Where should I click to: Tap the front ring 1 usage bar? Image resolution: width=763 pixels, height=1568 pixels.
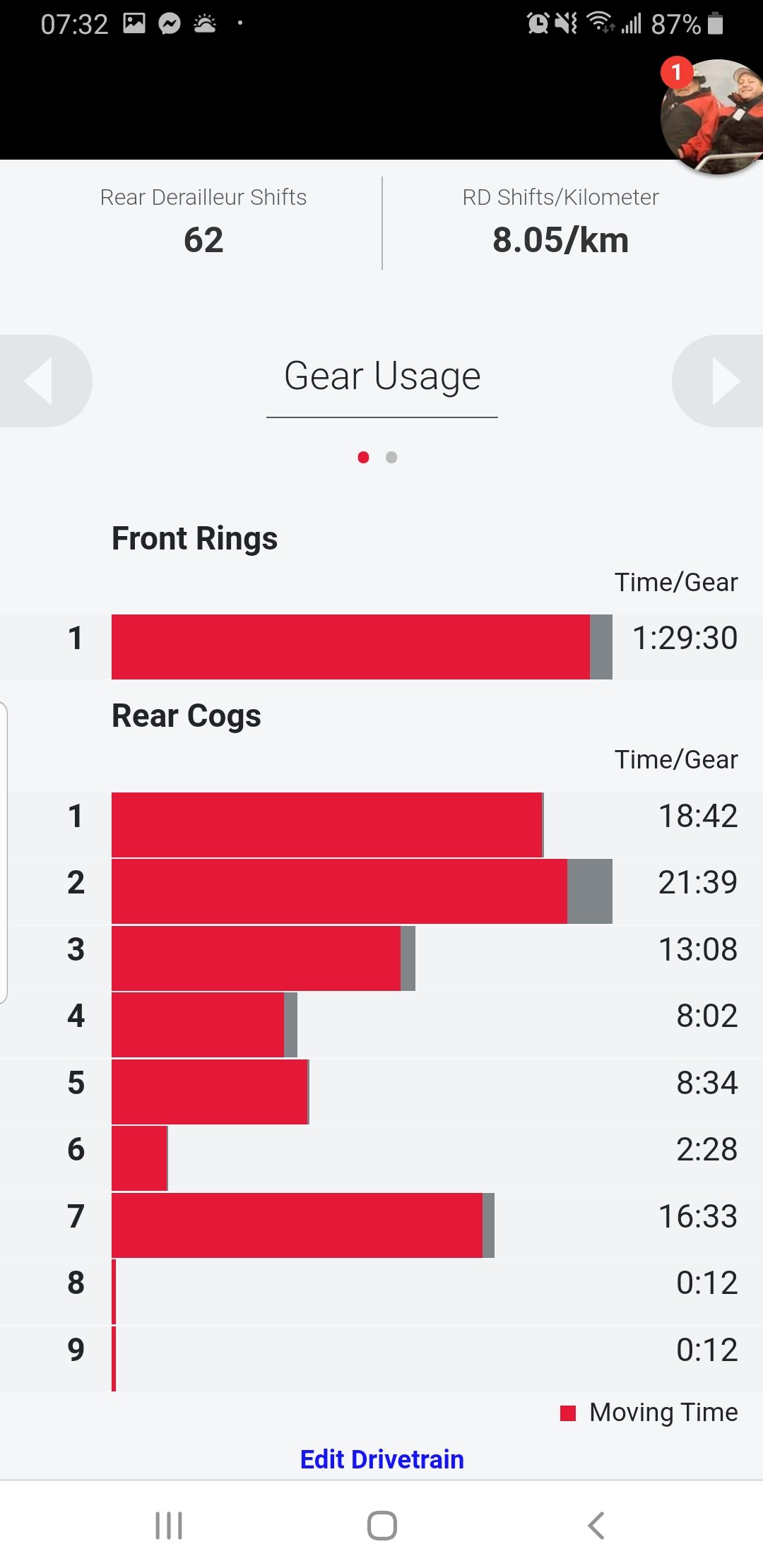[362, 647]
